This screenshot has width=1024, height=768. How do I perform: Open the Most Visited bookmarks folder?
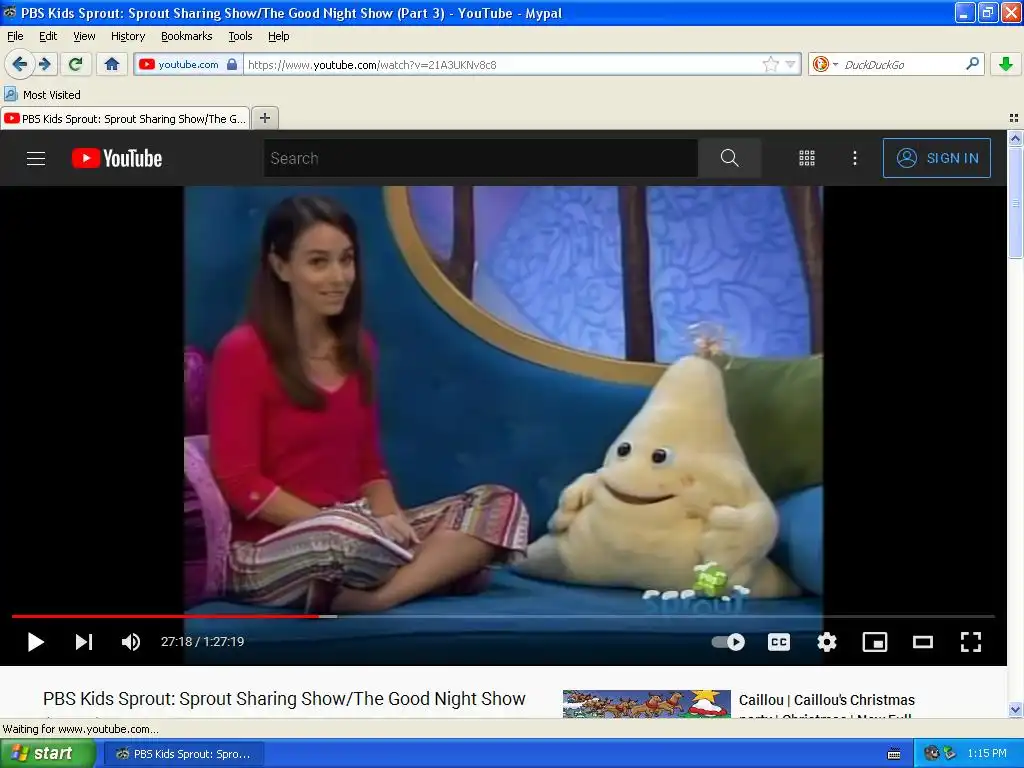43,95
